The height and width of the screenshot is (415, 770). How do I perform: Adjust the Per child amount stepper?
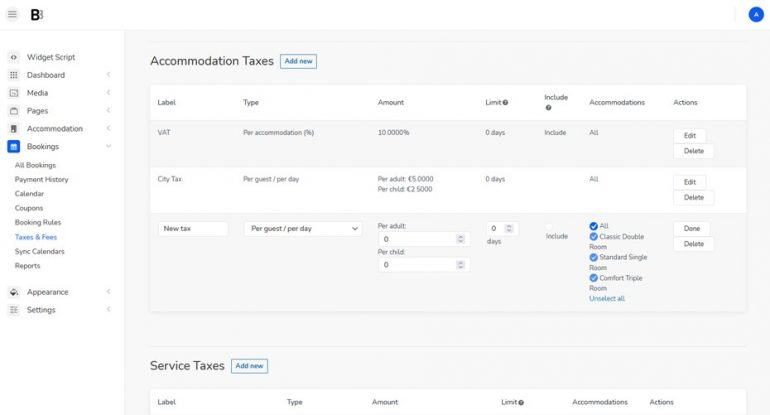coord(460,265)
